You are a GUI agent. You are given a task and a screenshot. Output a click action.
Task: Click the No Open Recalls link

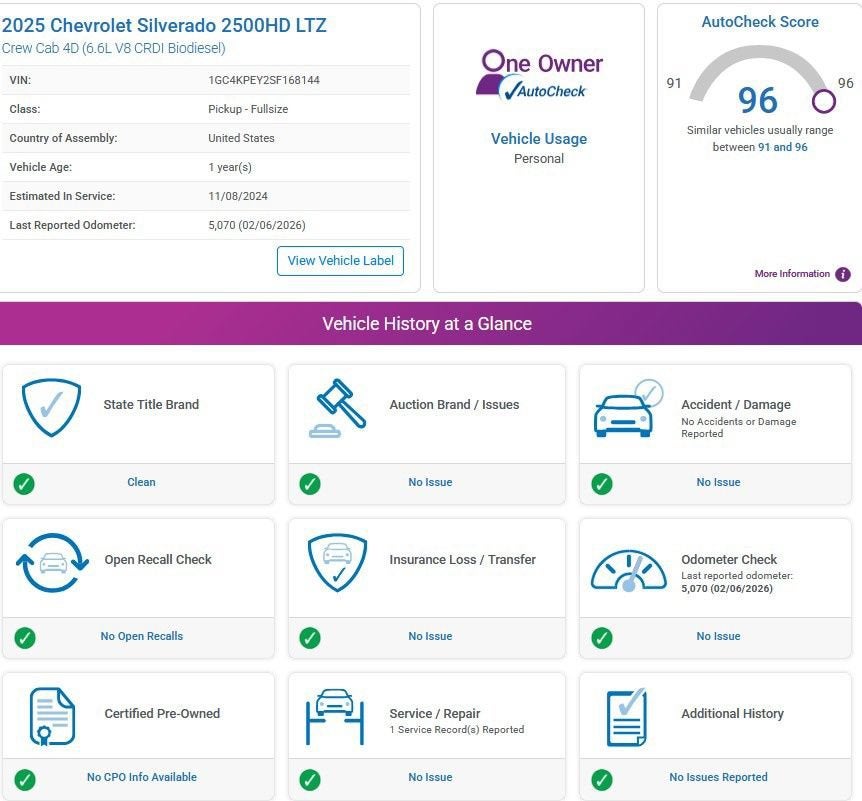[141, 636]
